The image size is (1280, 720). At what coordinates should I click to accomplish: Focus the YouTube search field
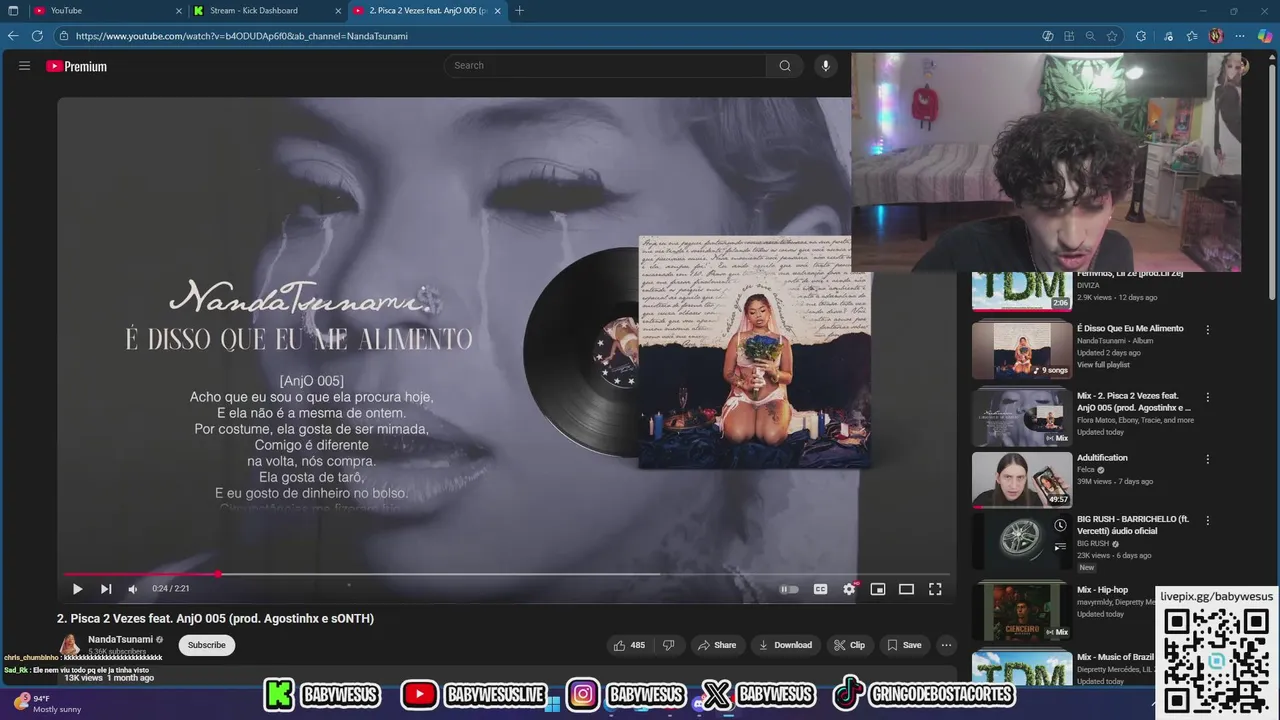604,66
